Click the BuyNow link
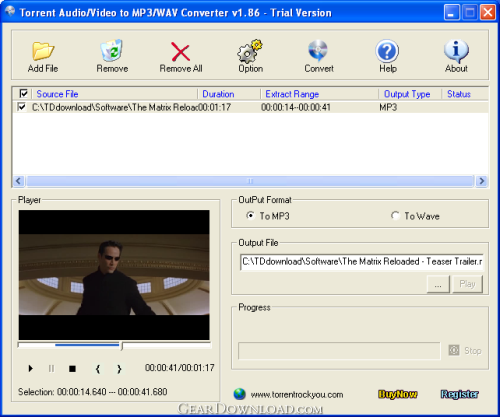 pos(397,394)
